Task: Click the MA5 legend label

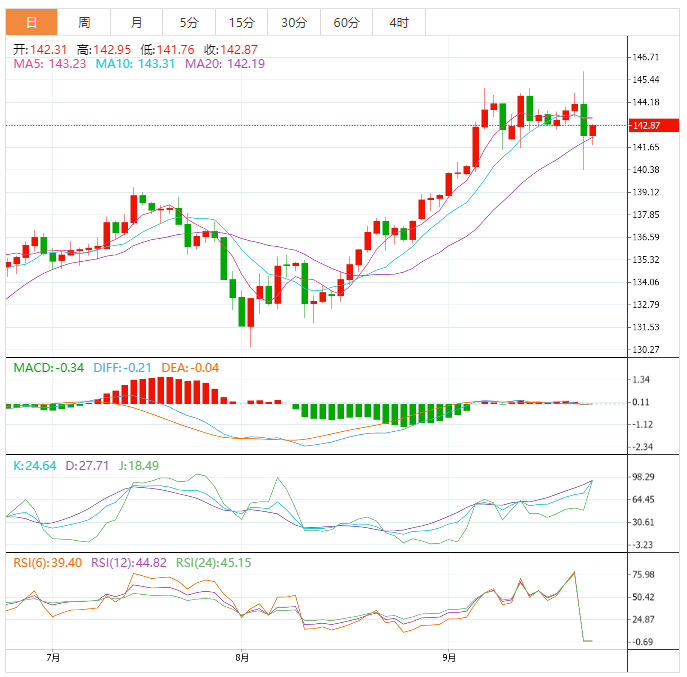Action: (x=49, y=64)
